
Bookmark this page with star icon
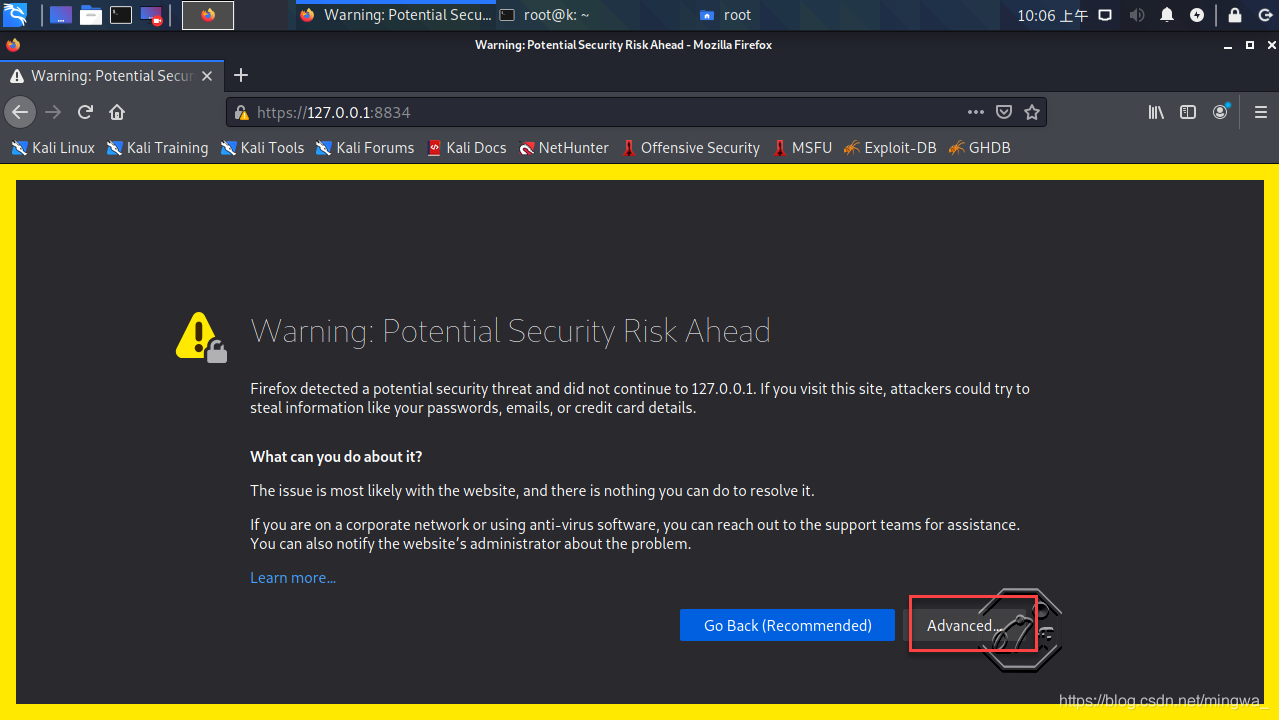click(1032, 112)
